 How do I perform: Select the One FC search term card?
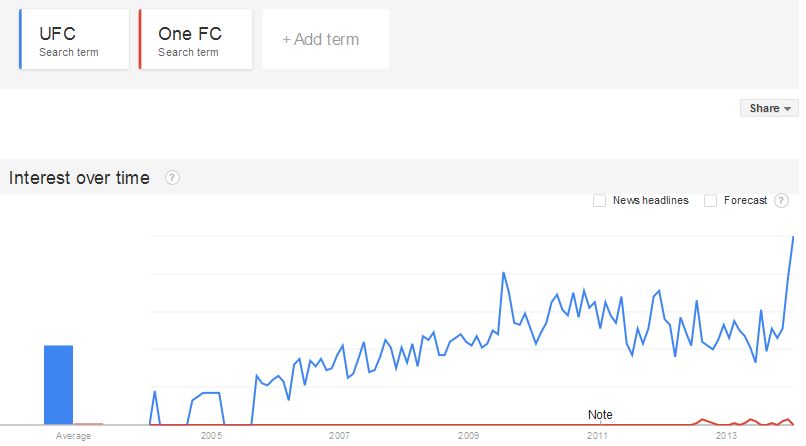195,40
